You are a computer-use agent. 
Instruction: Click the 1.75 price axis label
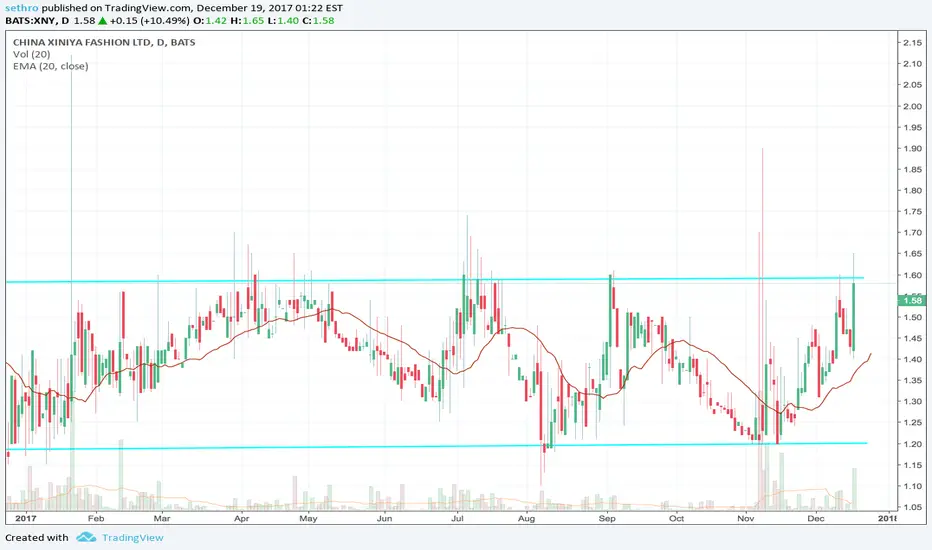point(912,211)
